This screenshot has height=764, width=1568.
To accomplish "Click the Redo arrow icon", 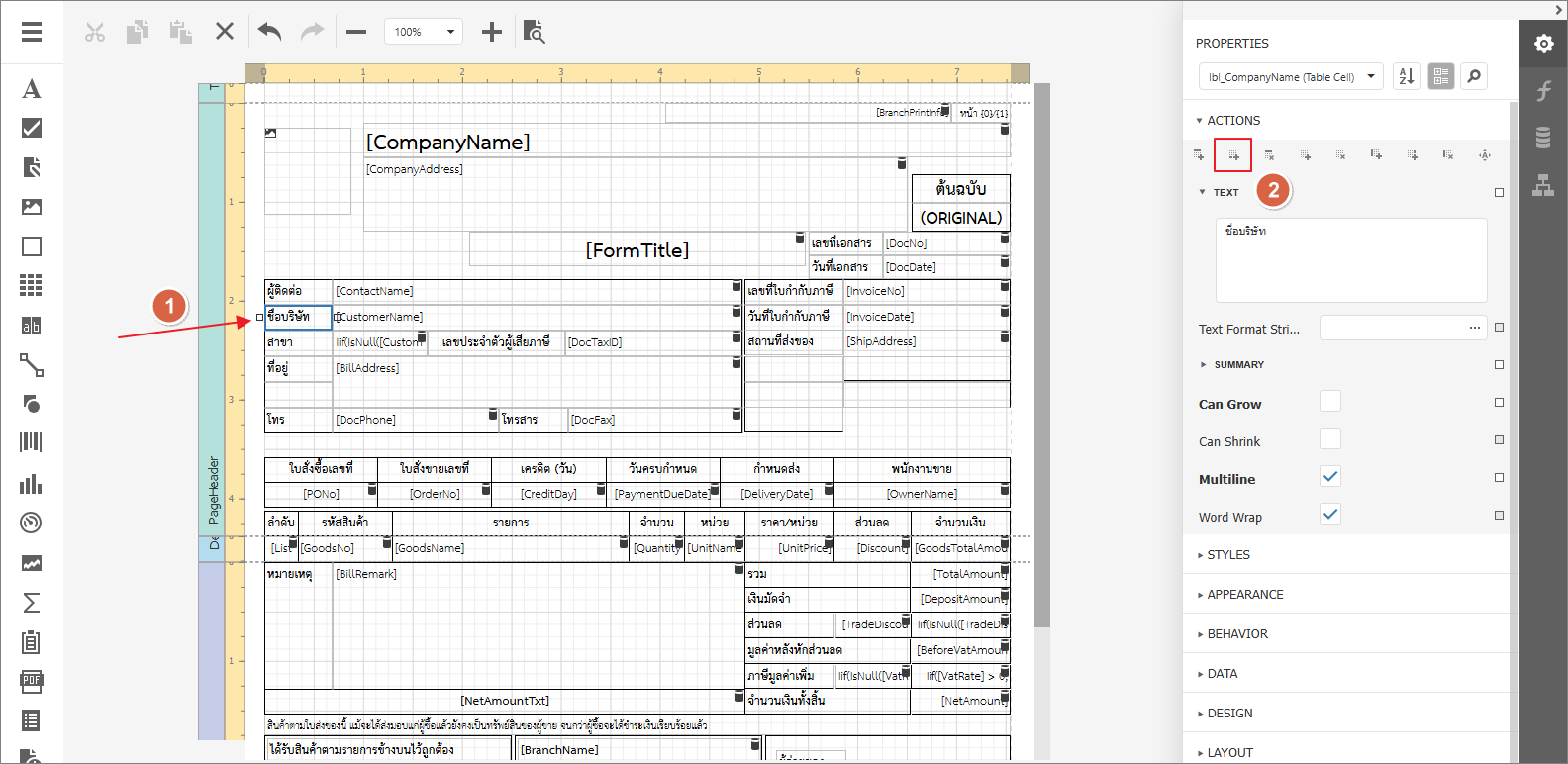I will point(313,32).
